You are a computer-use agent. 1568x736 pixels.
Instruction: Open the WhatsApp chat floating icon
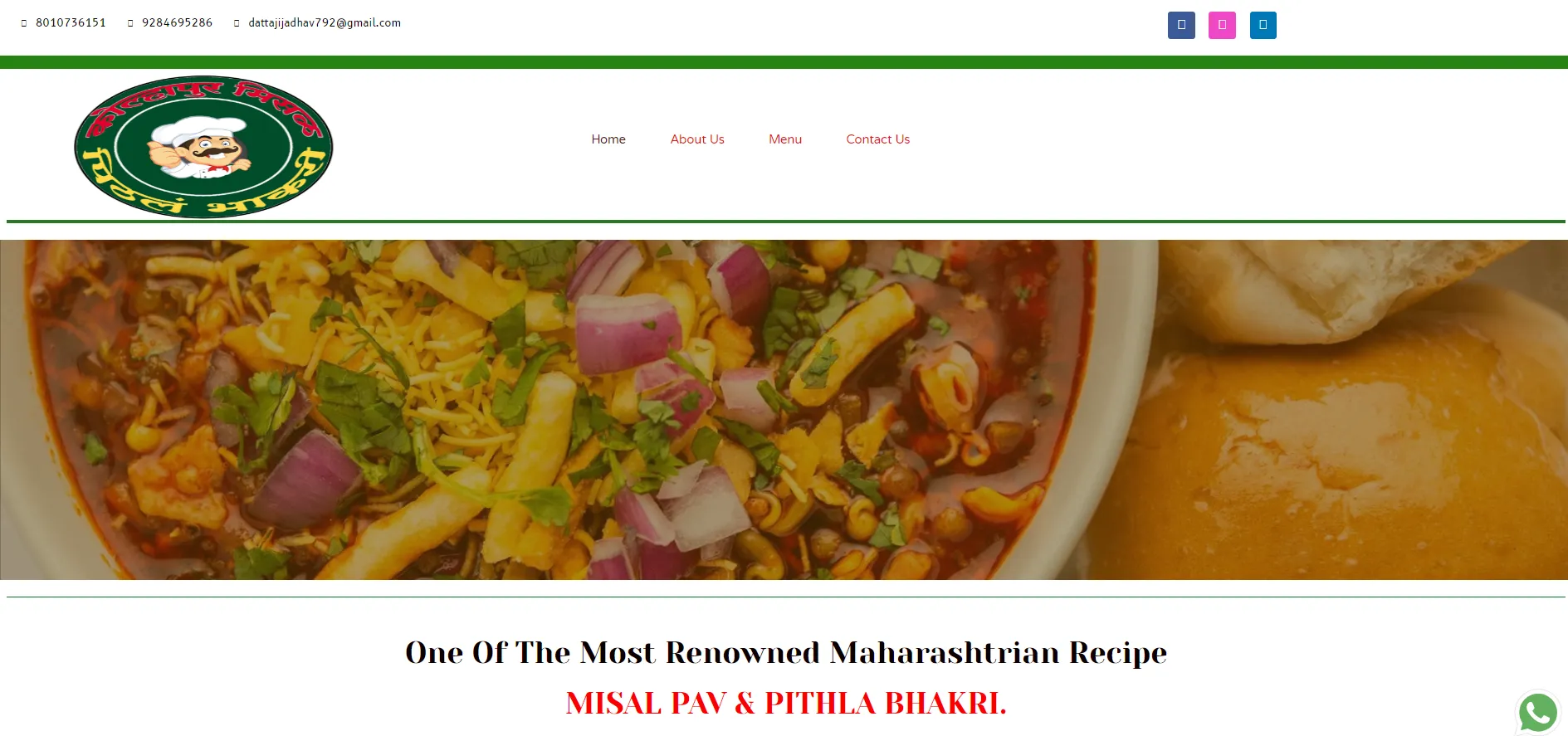pos(1537,713)
